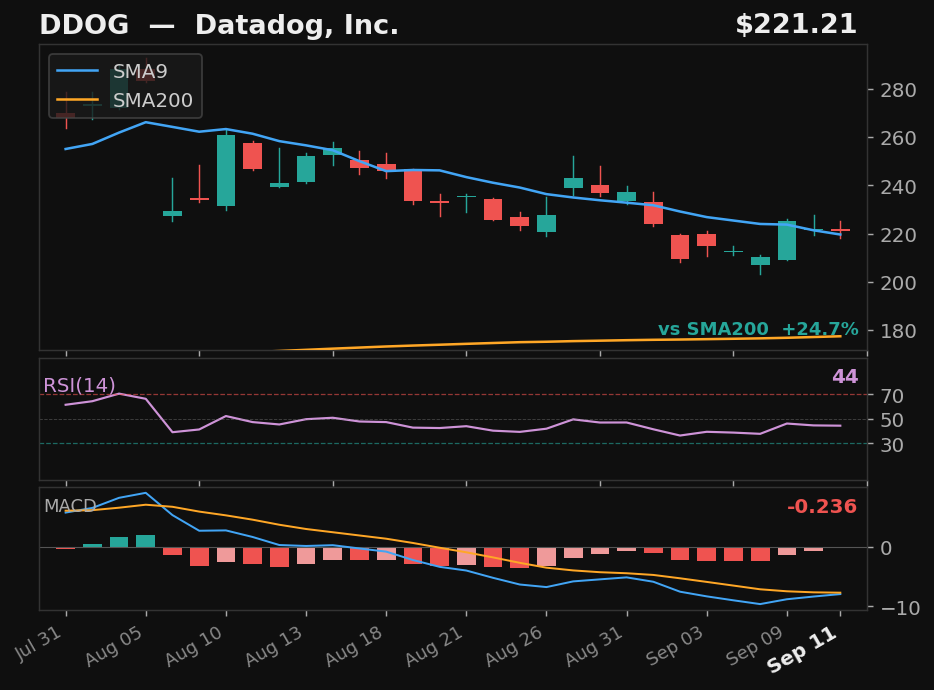This screenshot has height=690, width=934.
Task: Click the RSI 70 axis label
Action: coord(892,396)
